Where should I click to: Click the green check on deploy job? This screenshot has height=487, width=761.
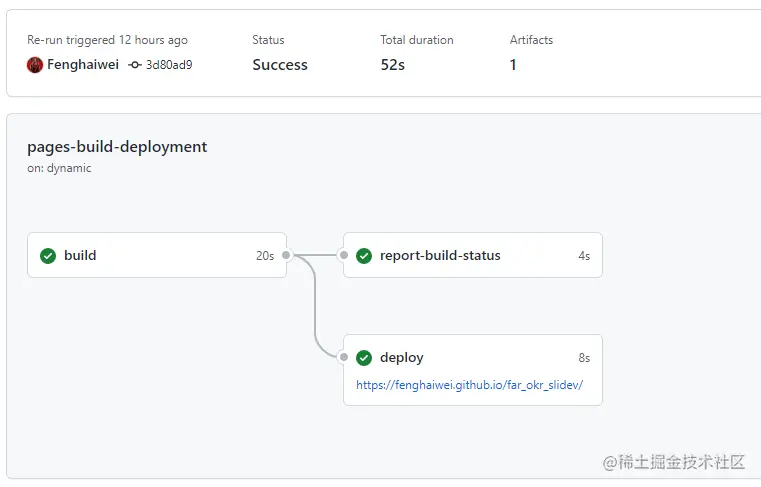[364, 358]
